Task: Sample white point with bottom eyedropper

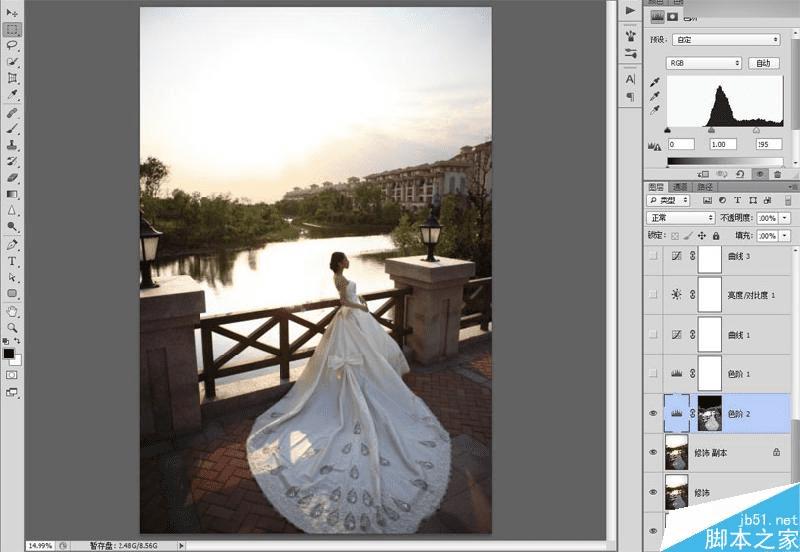Action: point(655,110)
